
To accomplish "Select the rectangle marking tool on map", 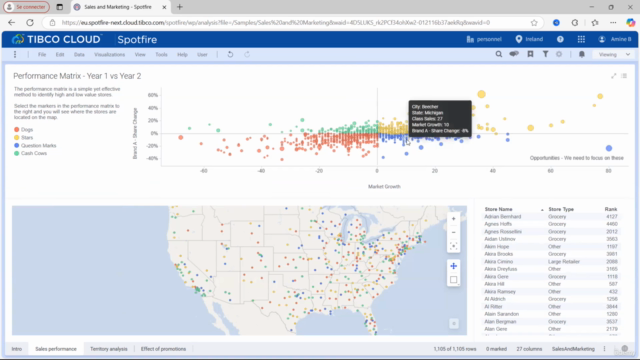I will pos(453,280).
